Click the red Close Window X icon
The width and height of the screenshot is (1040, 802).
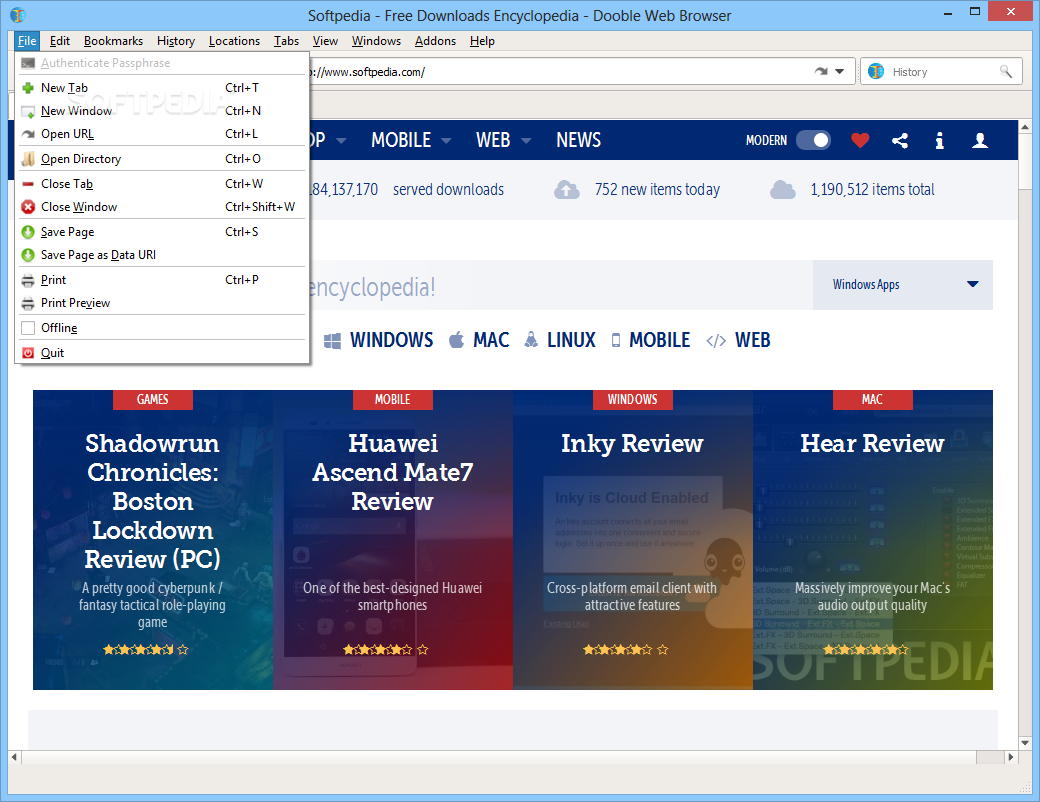(x=28, y=207)
